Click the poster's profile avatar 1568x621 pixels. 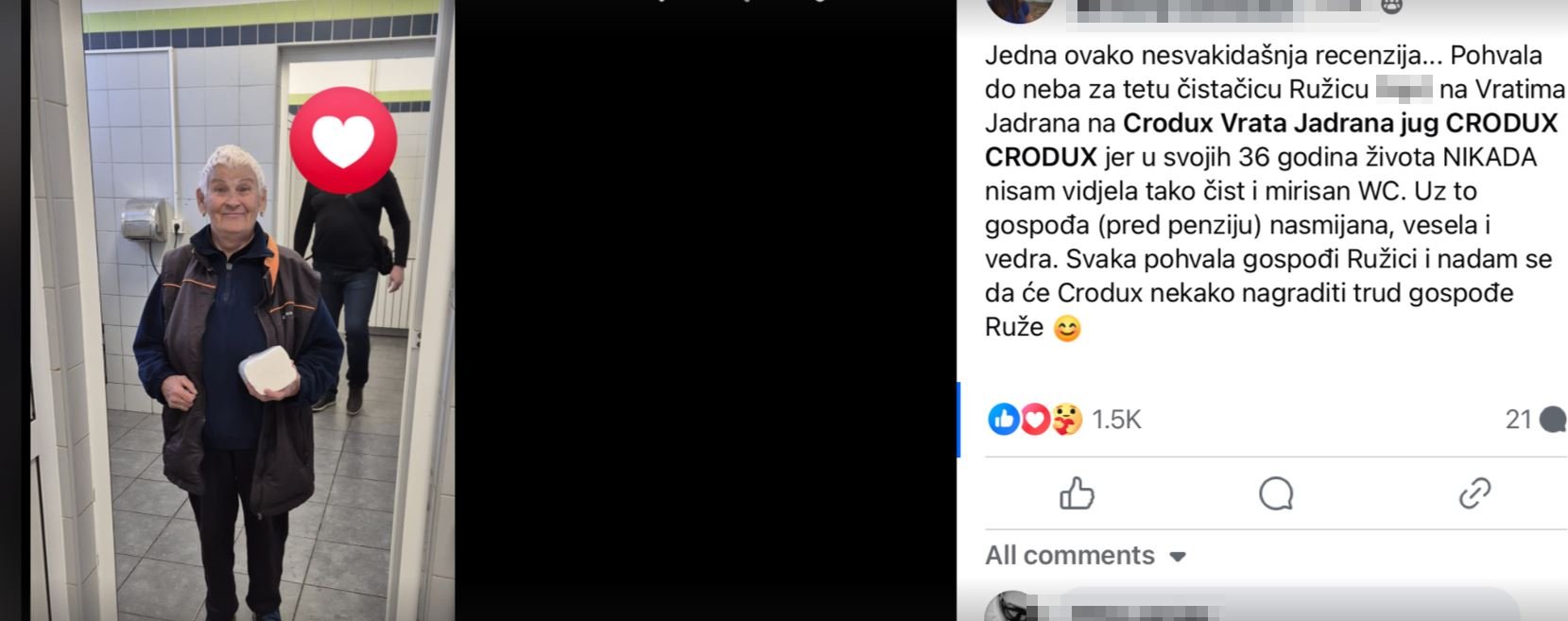1020,9
